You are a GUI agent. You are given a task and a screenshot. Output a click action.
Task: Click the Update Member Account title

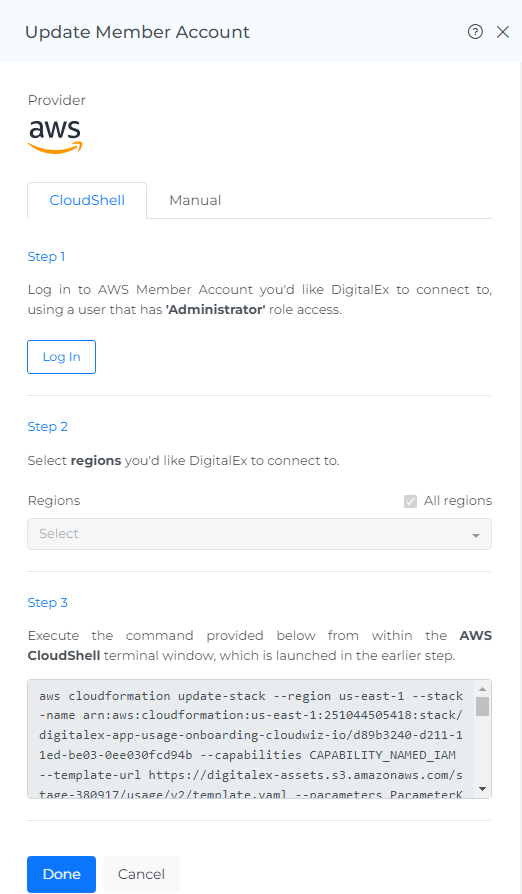[137, 32]
